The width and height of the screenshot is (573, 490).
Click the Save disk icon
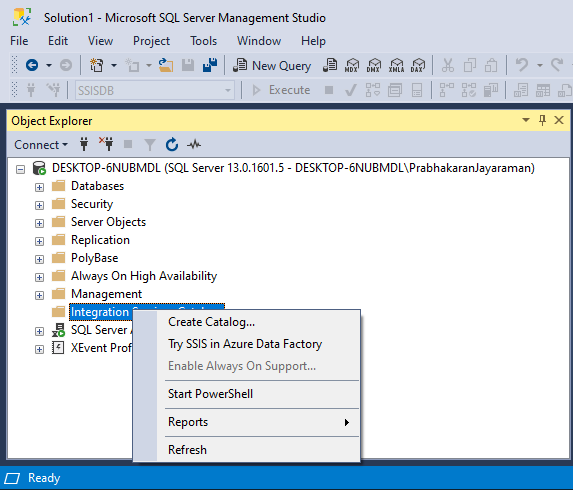click(x=188, y=65)
